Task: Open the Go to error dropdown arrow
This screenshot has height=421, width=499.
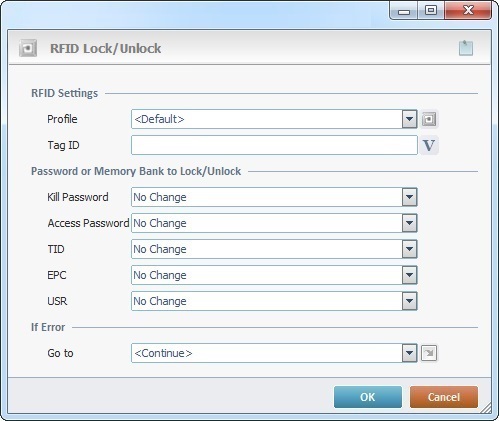Action: pyautogui.click(x=409, y=353)
